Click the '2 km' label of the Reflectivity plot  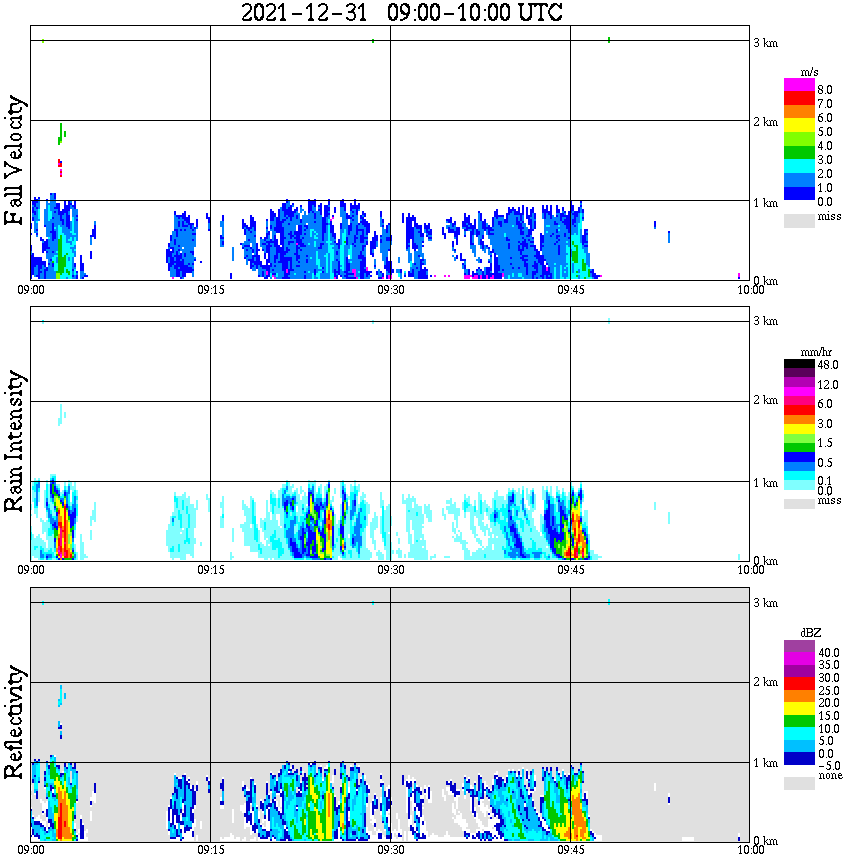pos(765,681)
